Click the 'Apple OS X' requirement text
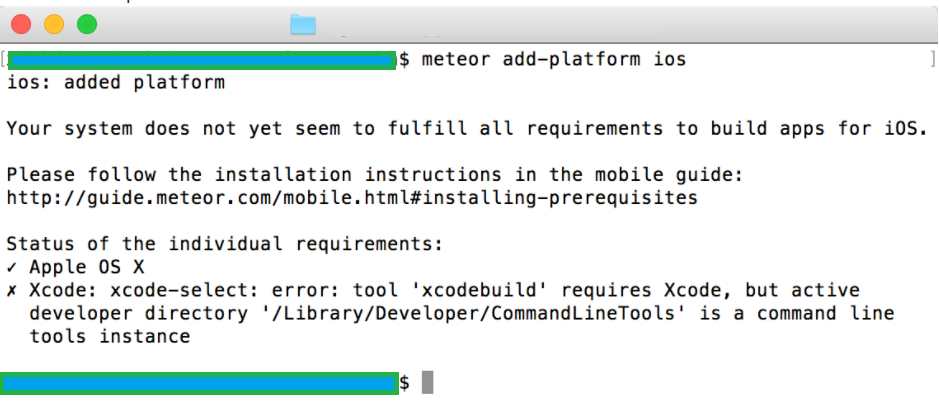This screenshot has width=940, height=404. pyautogui.click(x=86, y=267)
